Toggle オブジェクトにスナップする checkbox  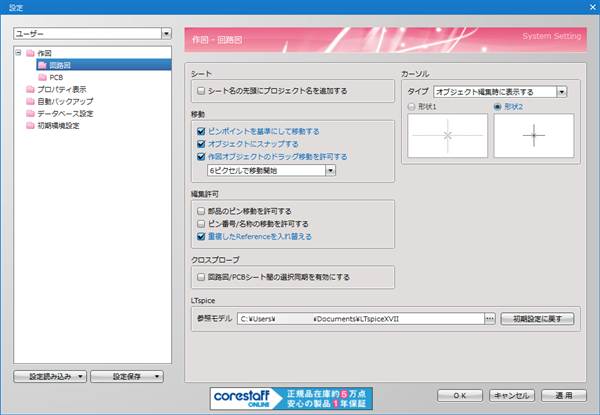pos(201,144)
